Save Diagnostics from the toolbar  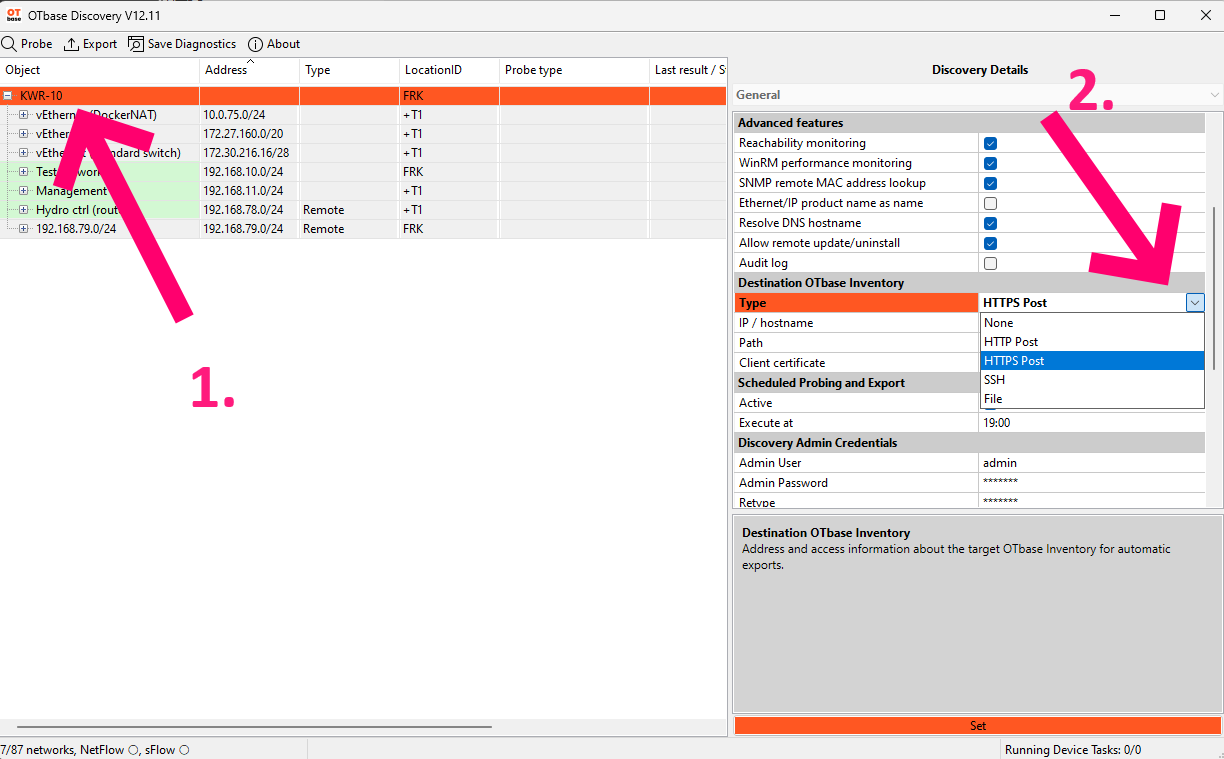click(182, 44)
